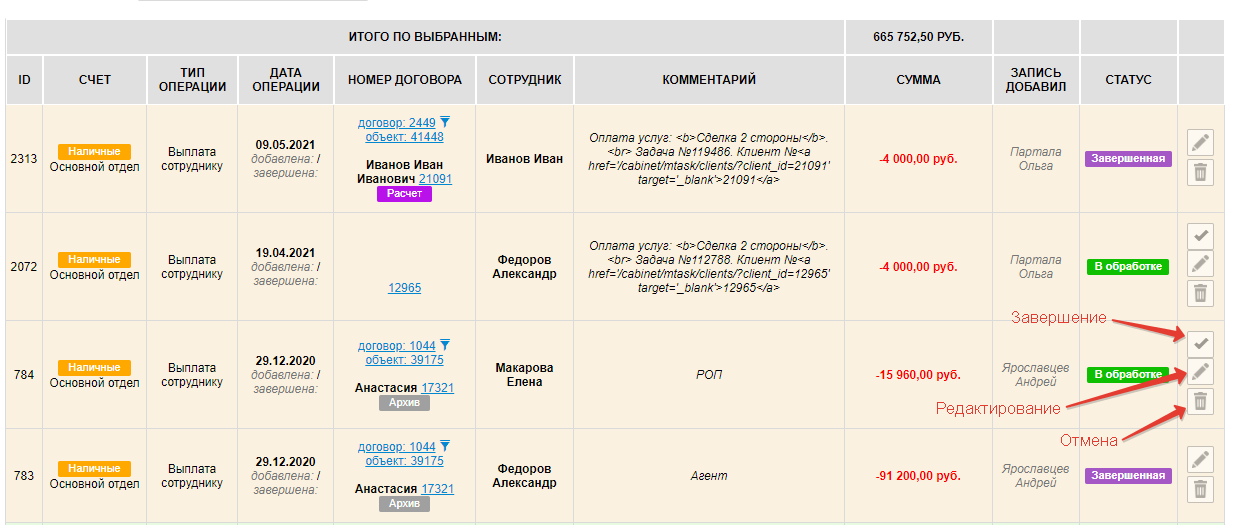Cancel operation 784 using the trash icon
Viewport: 1233px width, 525px height.
tap(1200, 402)
